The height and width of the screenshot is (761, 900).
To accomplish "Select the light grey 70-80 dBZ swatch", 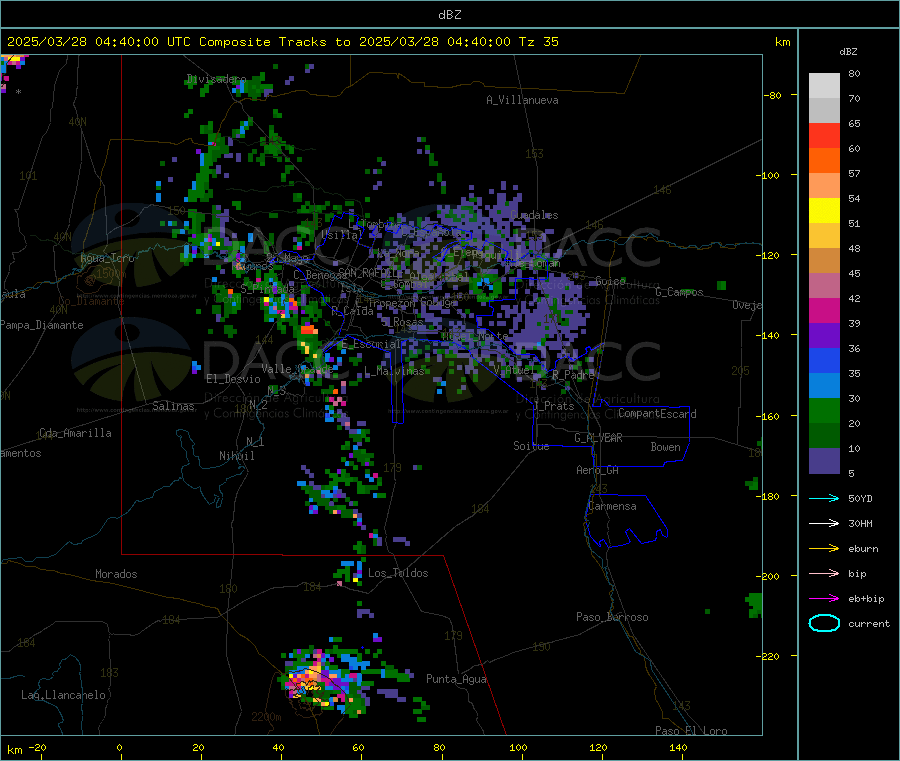I will (x=824, y=86).
